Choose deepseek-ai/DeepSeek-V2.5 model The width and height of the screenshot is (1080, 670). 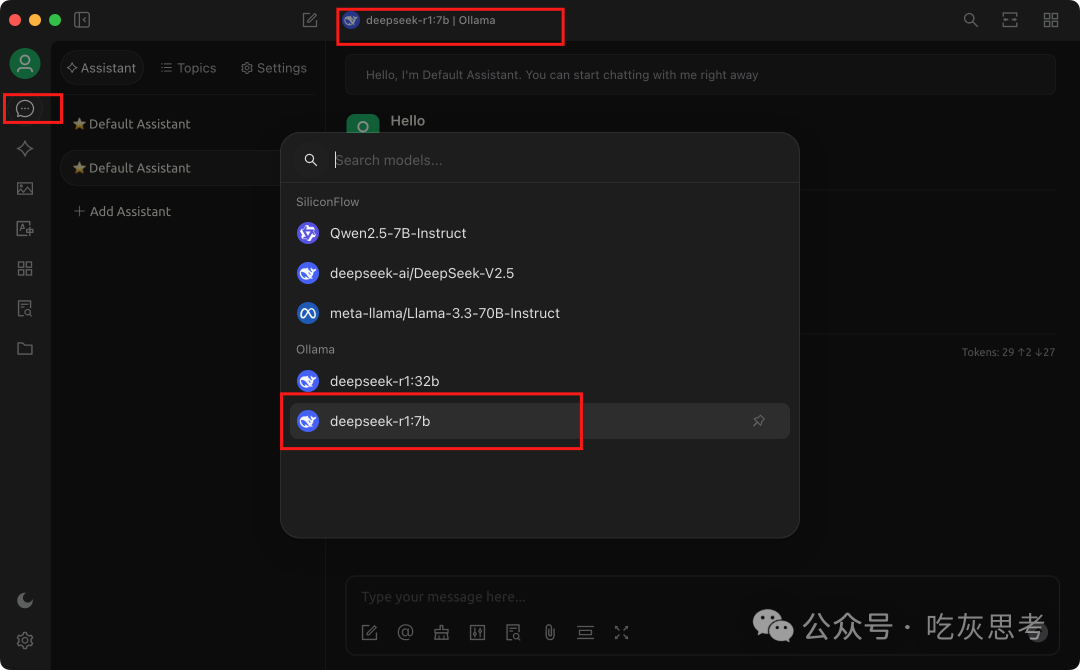[x=539, y=273]
